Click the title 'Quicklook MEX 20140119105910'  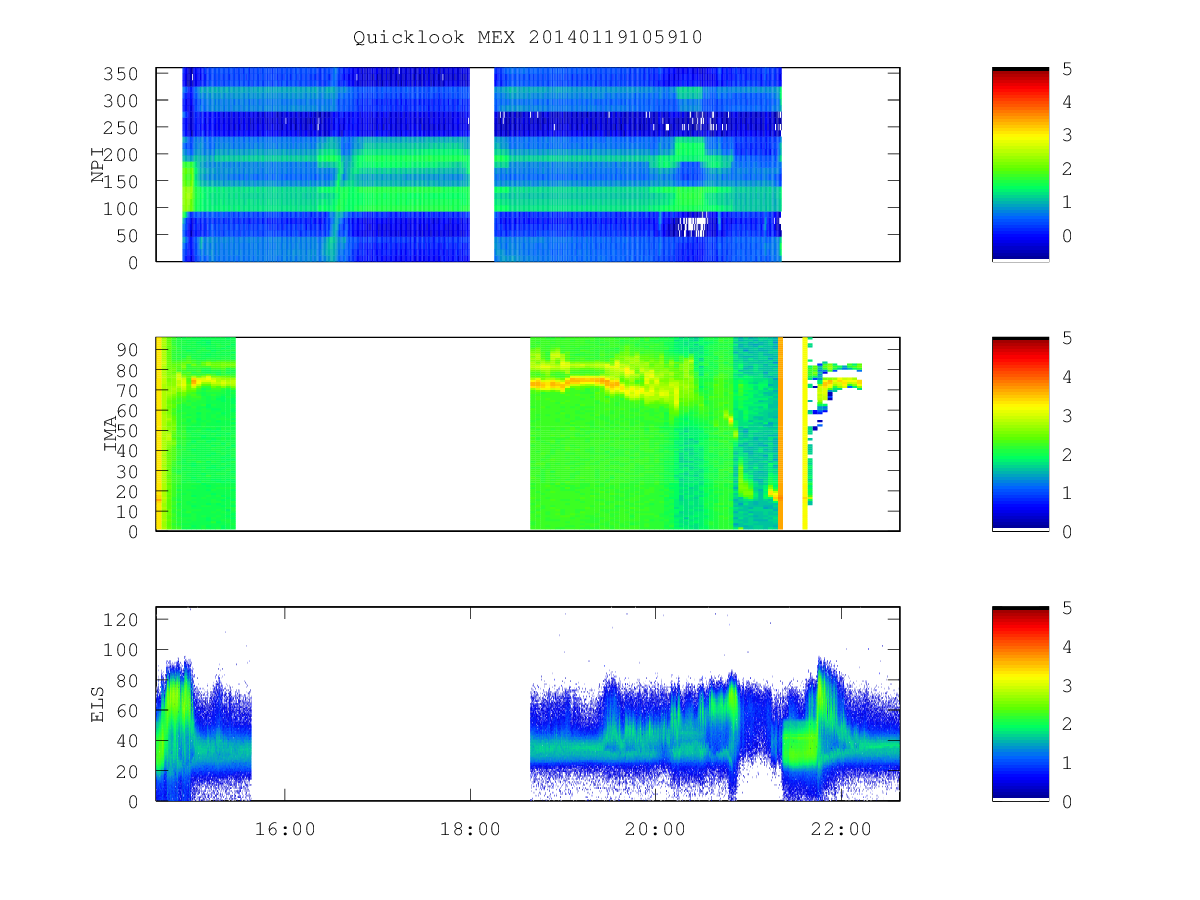[528, 38]
